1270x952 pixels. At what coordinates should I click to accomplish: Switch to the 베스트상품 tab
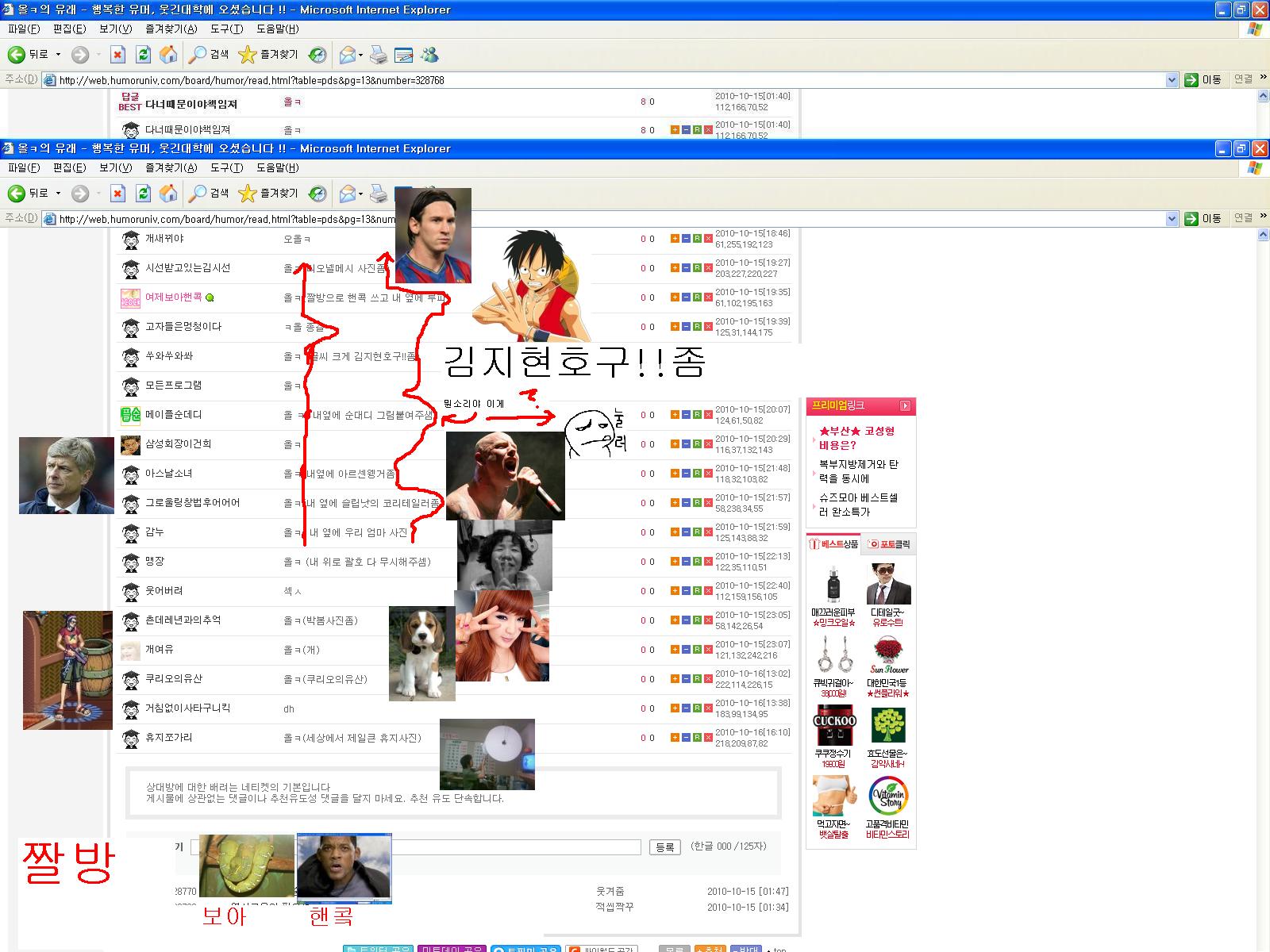pyautogui.click(x=833, y=544)
